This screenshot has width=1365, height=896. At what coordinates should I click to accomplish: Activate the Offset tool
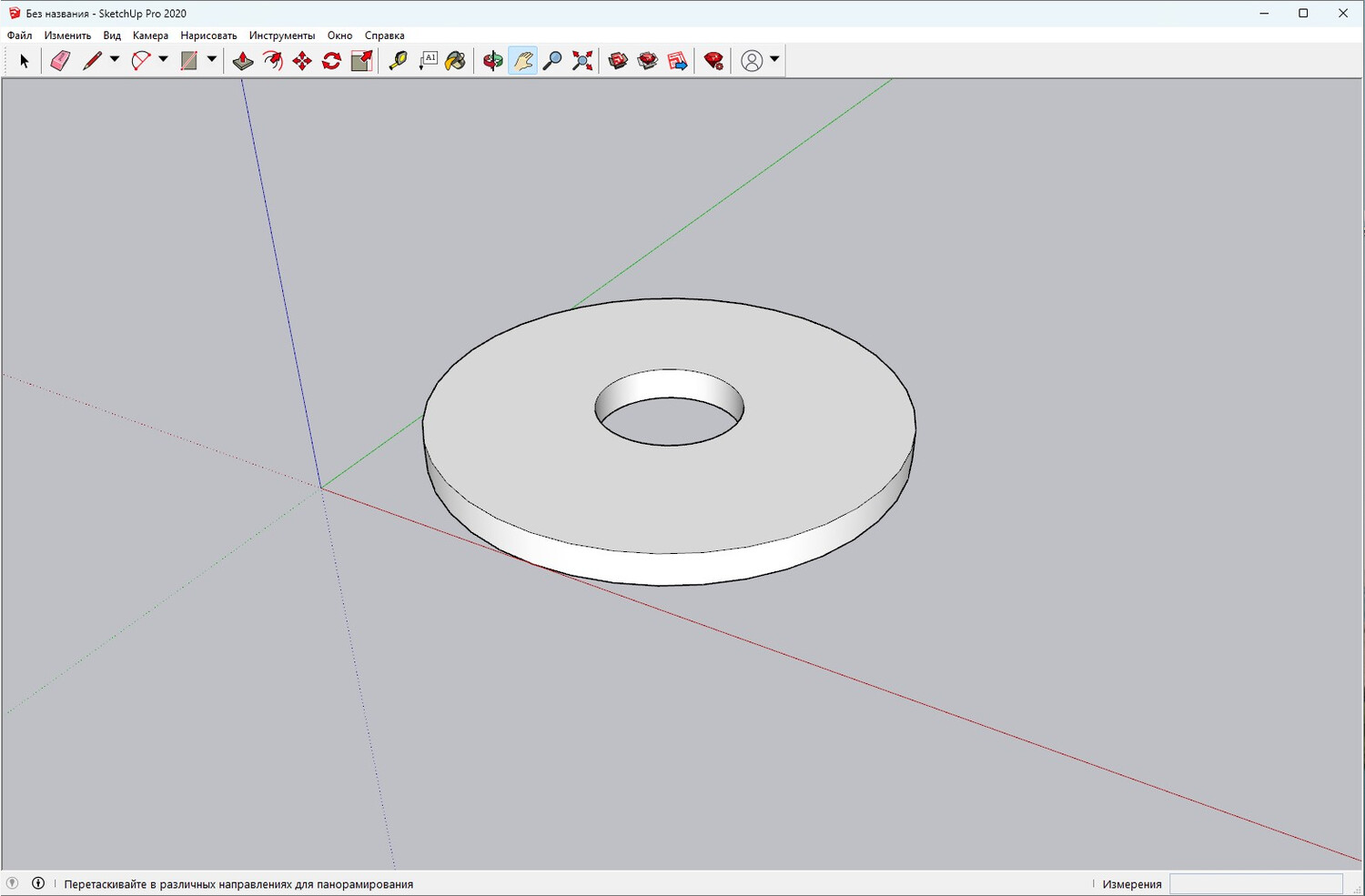point(273,61)
